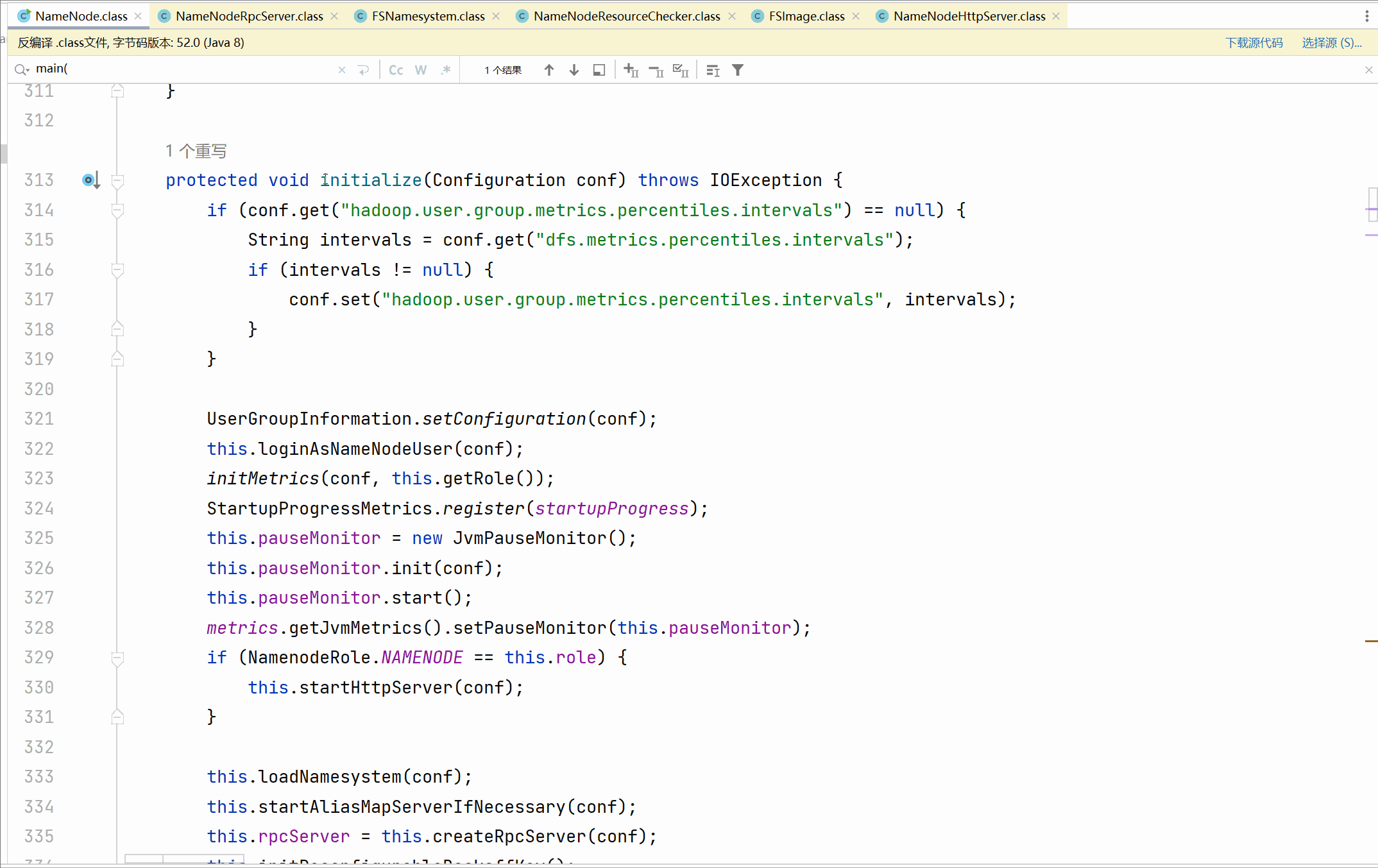Click the 下载源代码 download sources link
Screen dimensions: 1378x868
click(1254, 42)
